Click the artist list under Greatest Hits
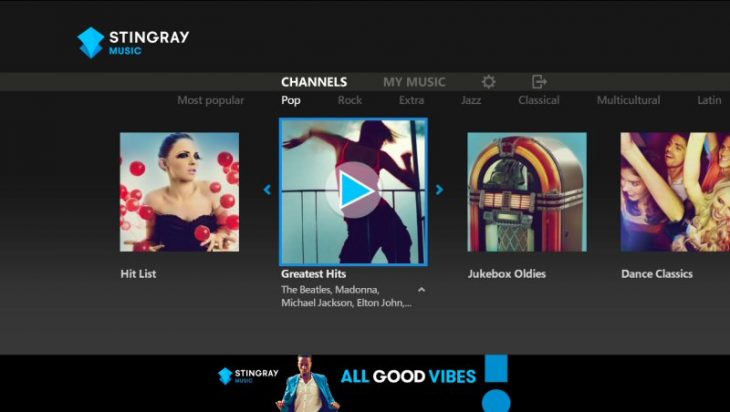The height and width of the screenshot is (412, 730). 346,296
